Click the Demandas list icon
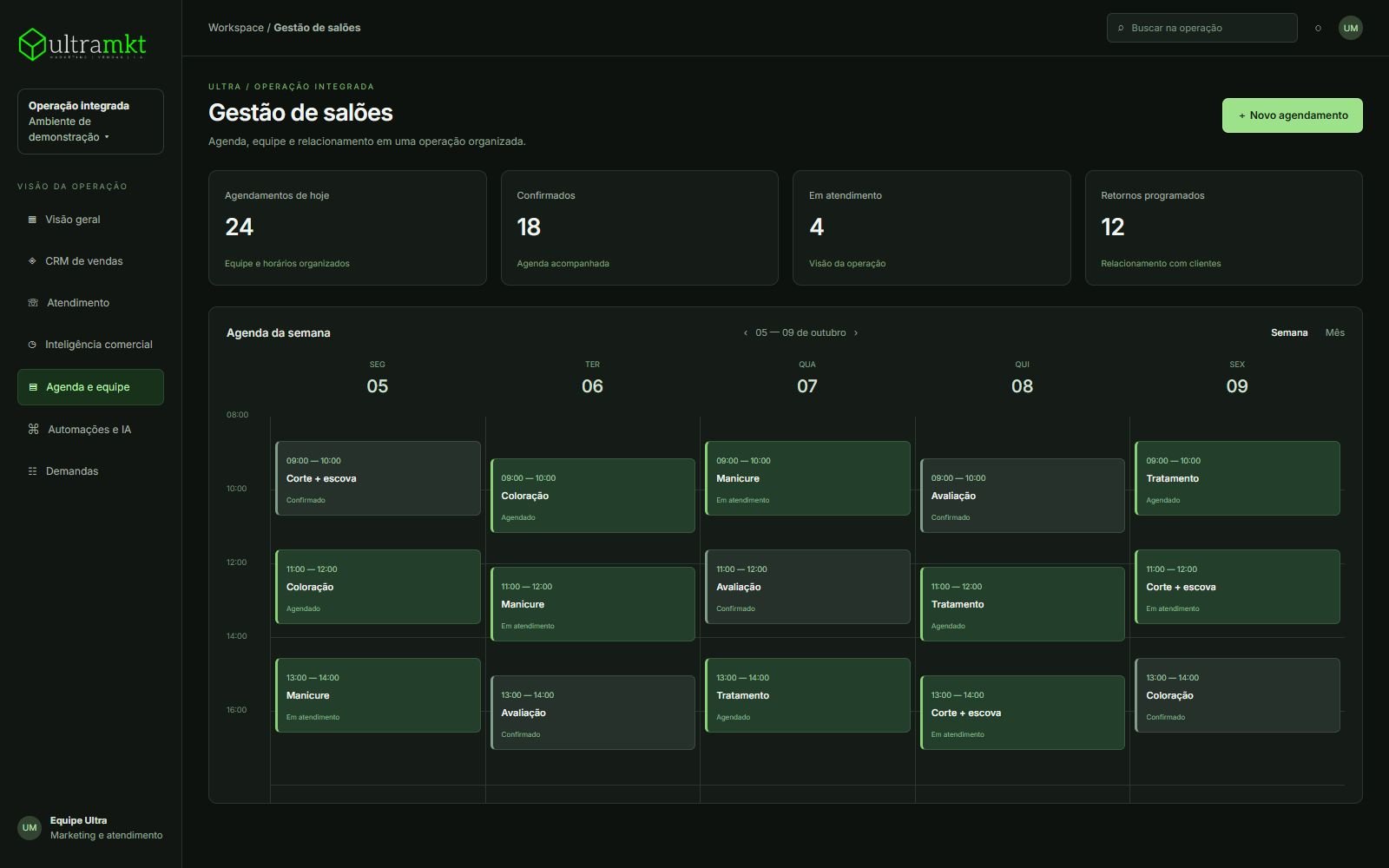1389x868 pixels. click(32, 471)
